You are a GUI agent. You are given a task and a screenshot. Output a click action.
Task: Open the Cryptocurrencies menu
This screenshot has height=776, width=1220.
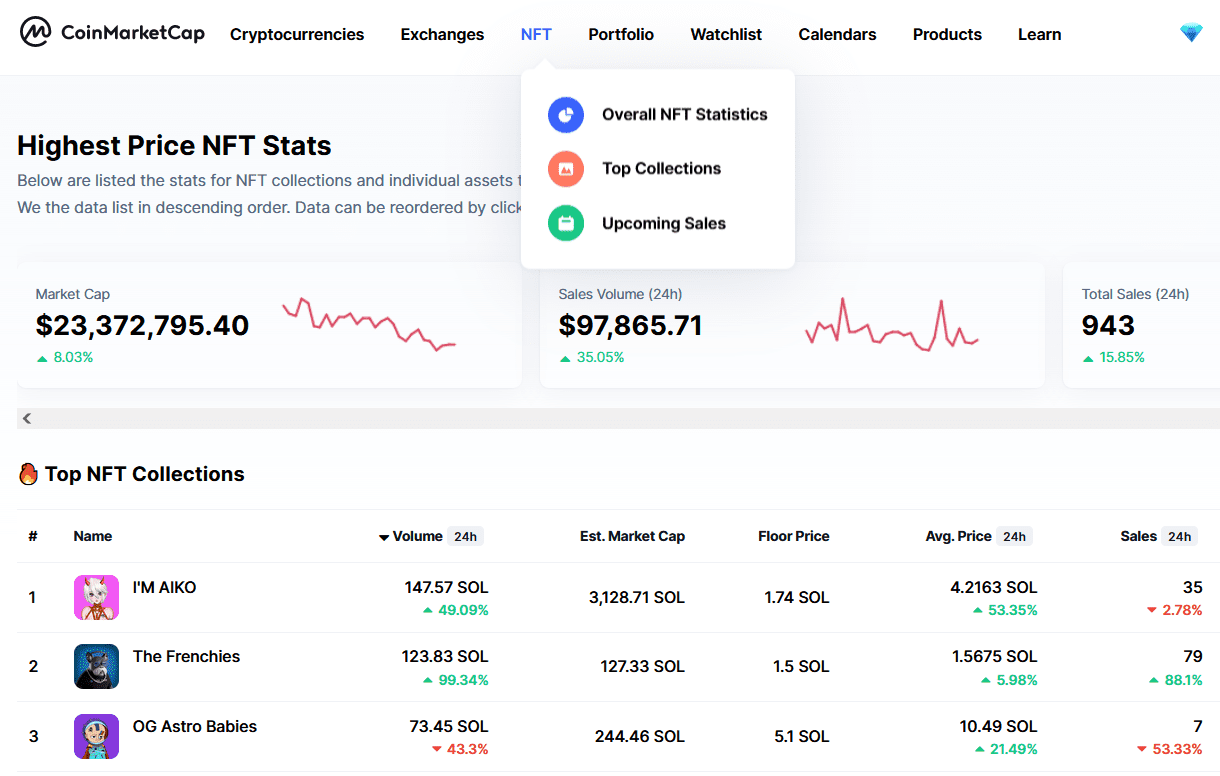297,34
